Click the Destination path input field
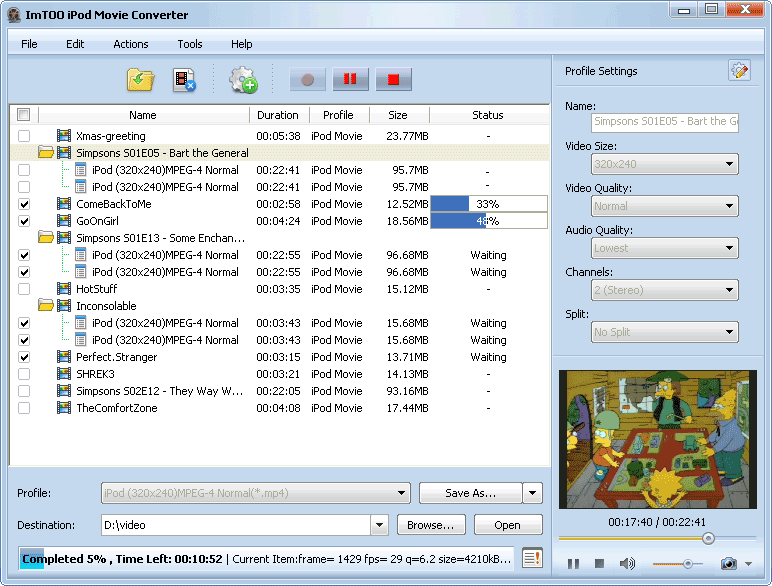Image resolution: width=772 pixels, height=586 pixels. point(236,525)
